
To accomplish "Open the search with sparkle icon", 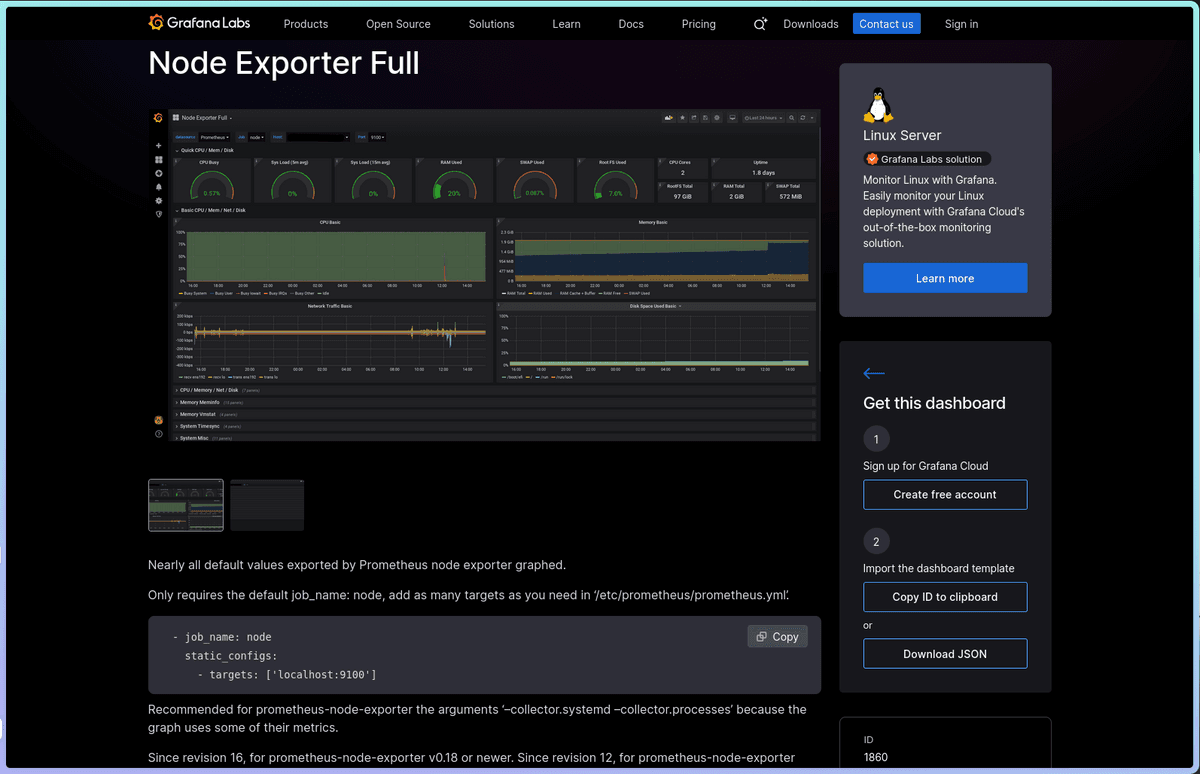I will point(760,24).
